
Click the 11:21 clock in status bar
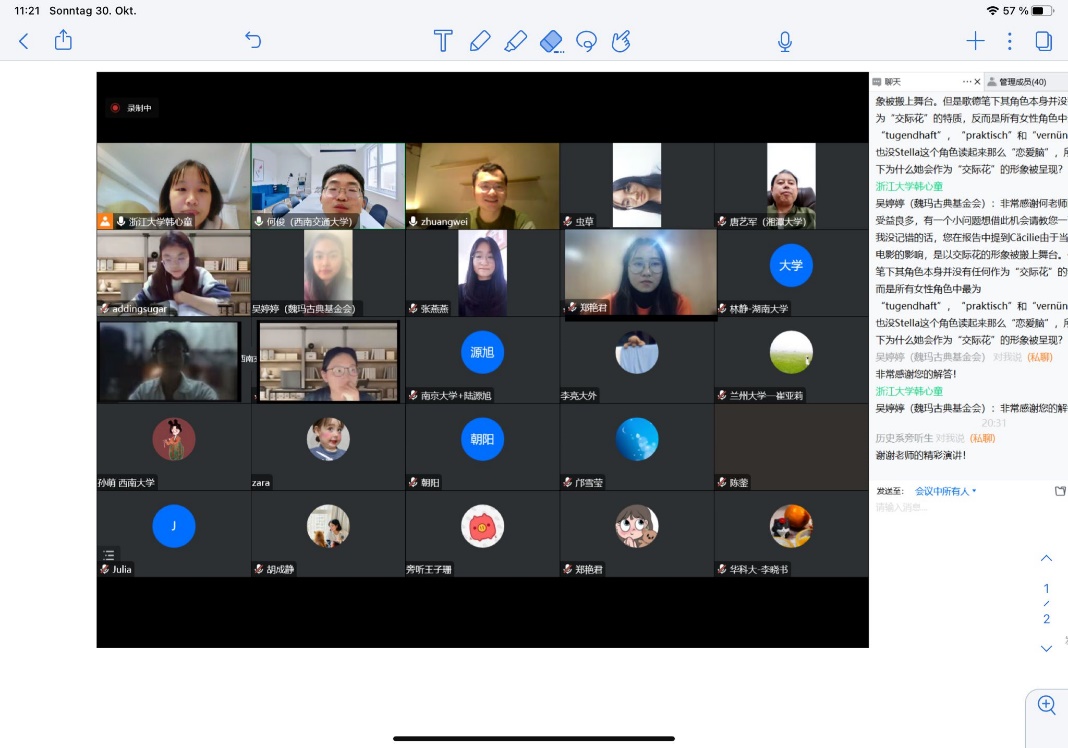coord(27,11)
